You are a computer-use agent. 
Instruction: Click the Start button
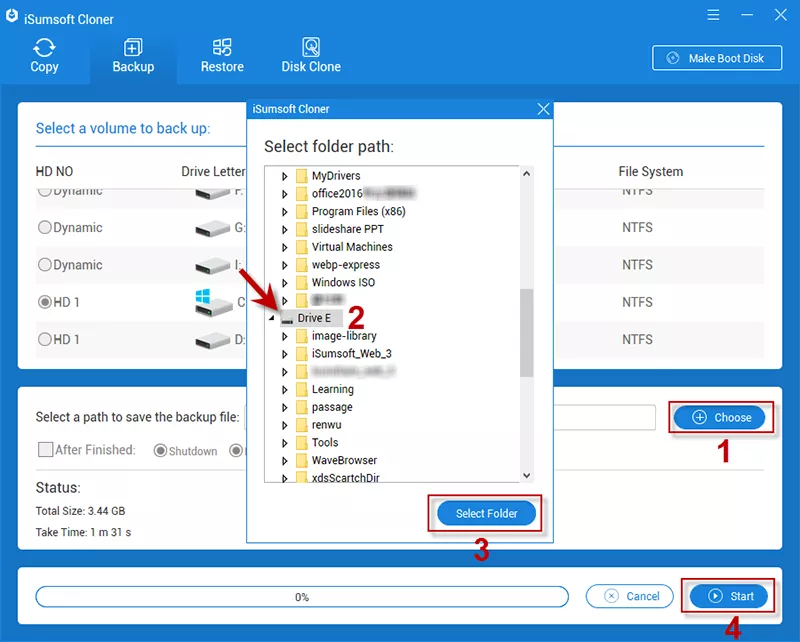729,596
